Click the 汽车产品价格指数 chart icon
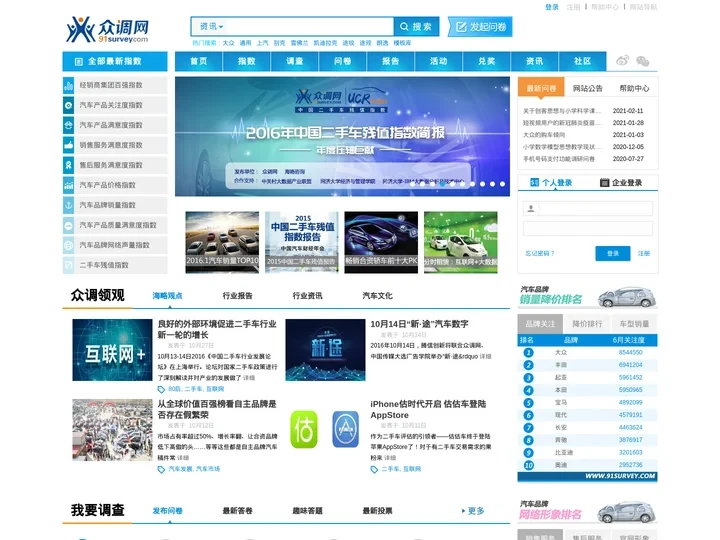The width and height of the screenshot is (720, 540). [x=68, y=185]
